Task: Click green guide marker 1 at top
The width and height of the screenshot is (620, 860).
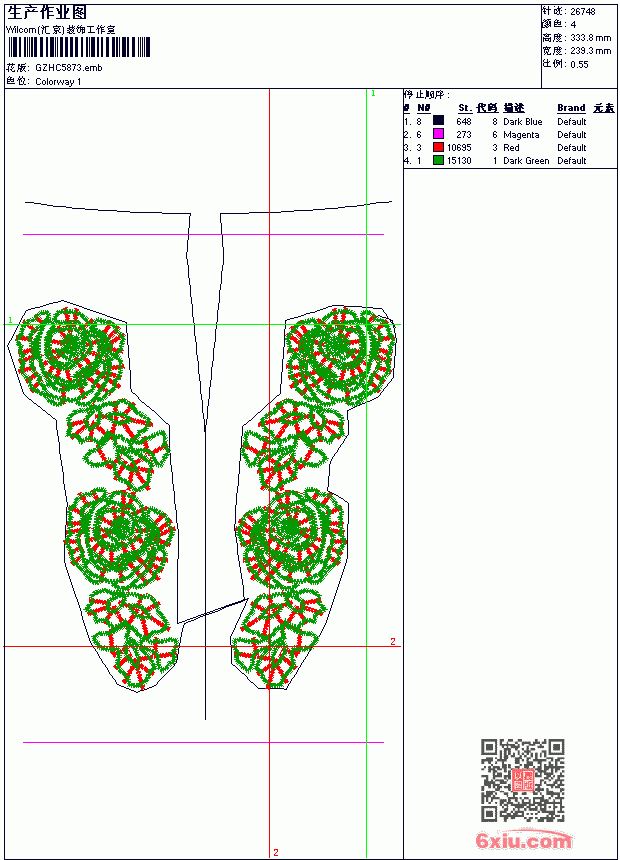Action: [373, 94]
